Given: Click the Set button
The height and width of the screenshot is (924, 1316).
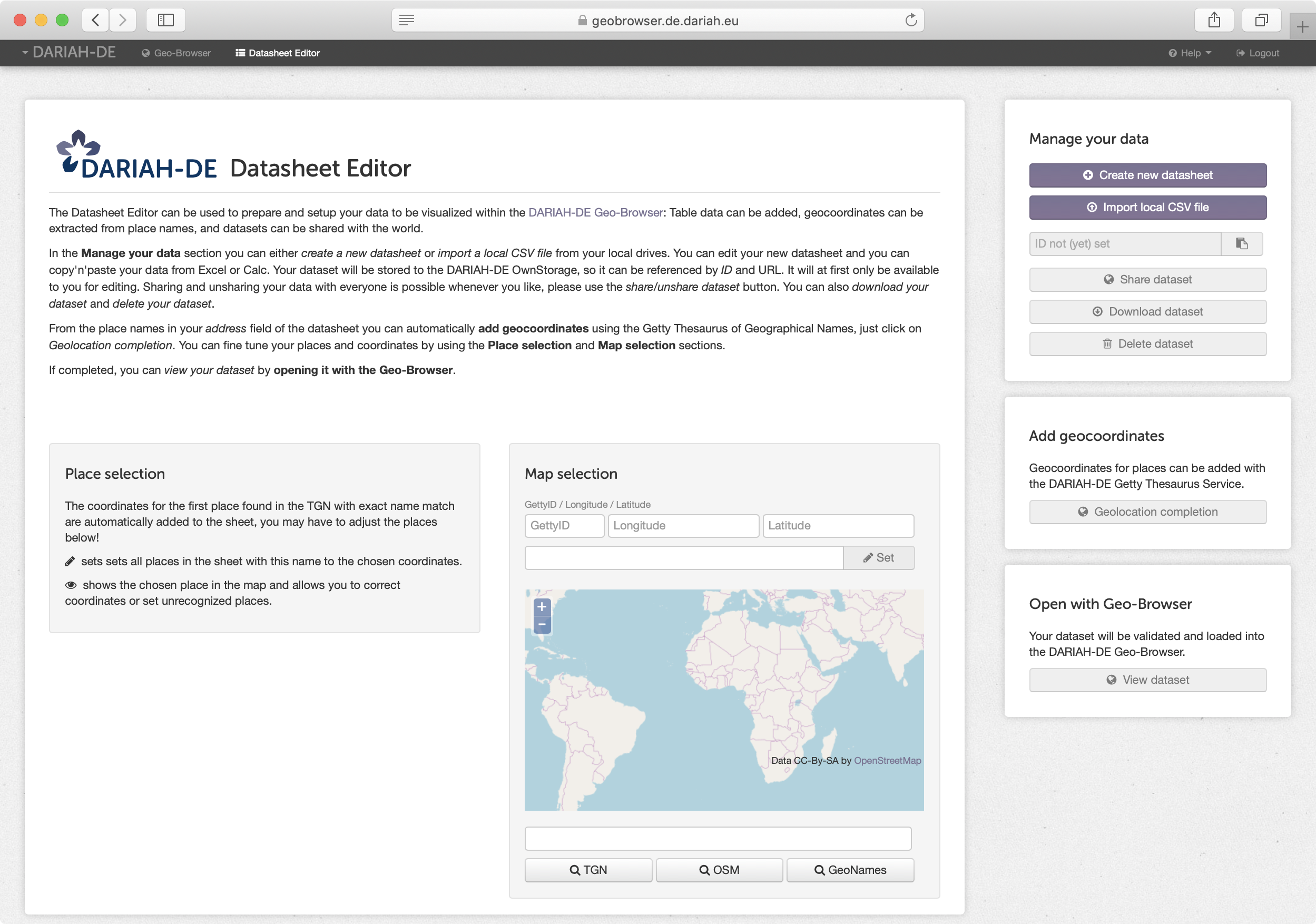Looking at the screenshot, I should pyautogui.click(x=879, y=558).
